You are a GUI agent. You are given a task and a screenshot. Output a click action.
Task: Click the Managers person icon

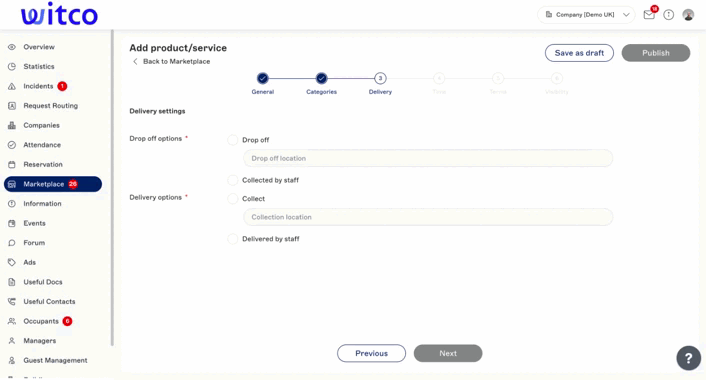pos(12,341)
